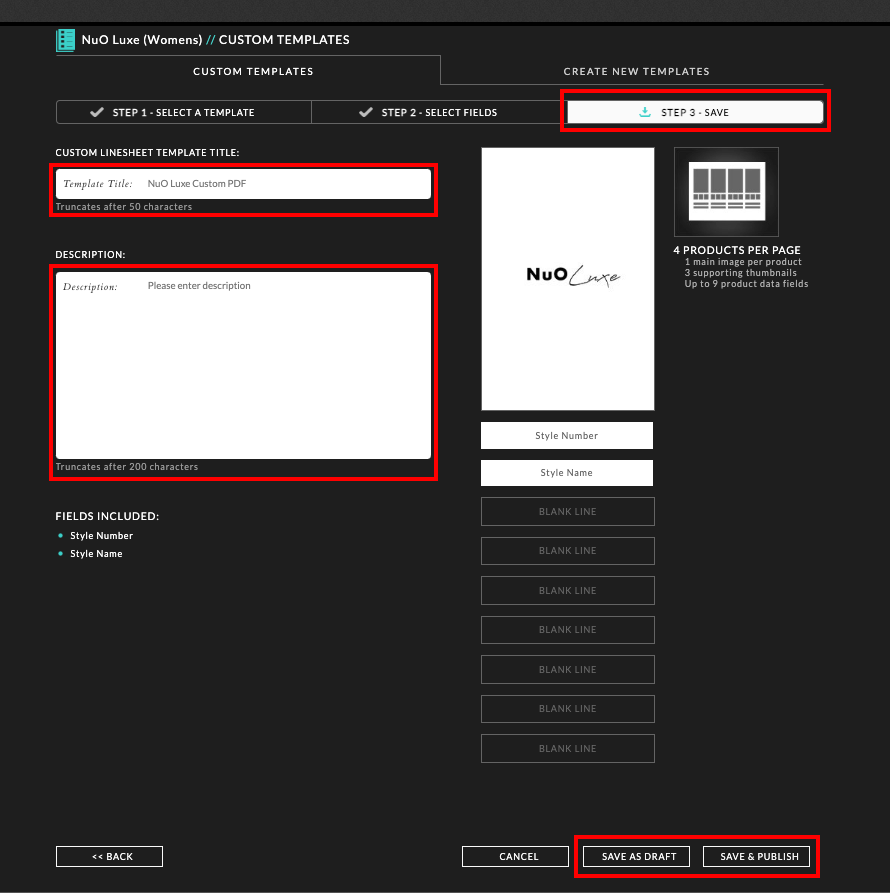Select the Style Number field in the preview
Viewport: 890px width, 893px height.
[567, 436]
